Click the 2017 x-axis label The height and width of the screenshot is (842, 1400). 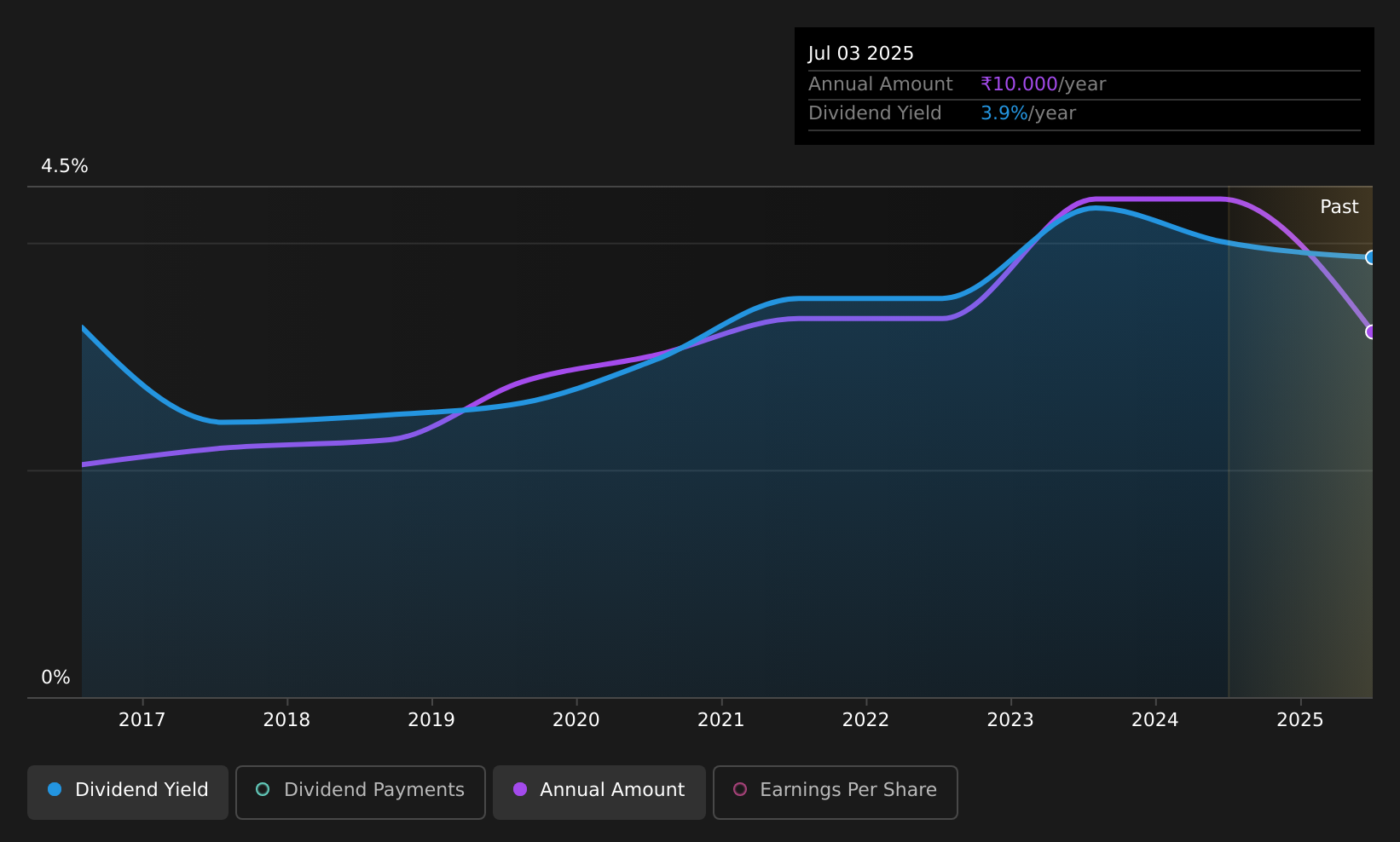coord(142,720)
